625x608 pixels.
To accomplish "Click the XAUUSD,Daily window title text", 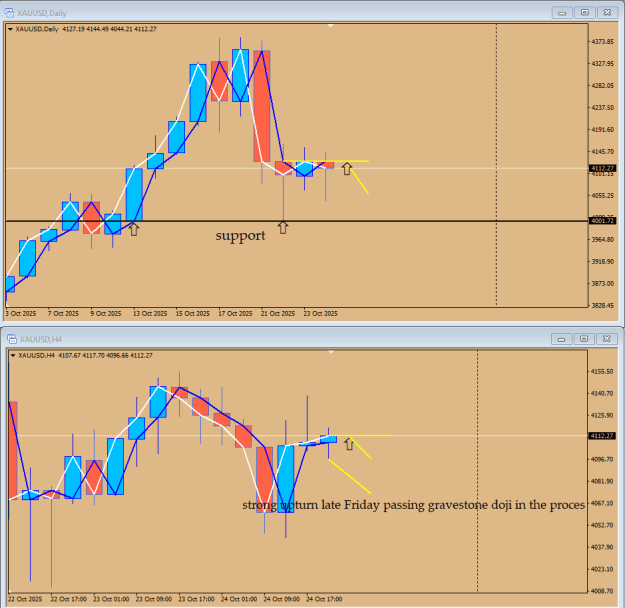I will tap(41, 13).
